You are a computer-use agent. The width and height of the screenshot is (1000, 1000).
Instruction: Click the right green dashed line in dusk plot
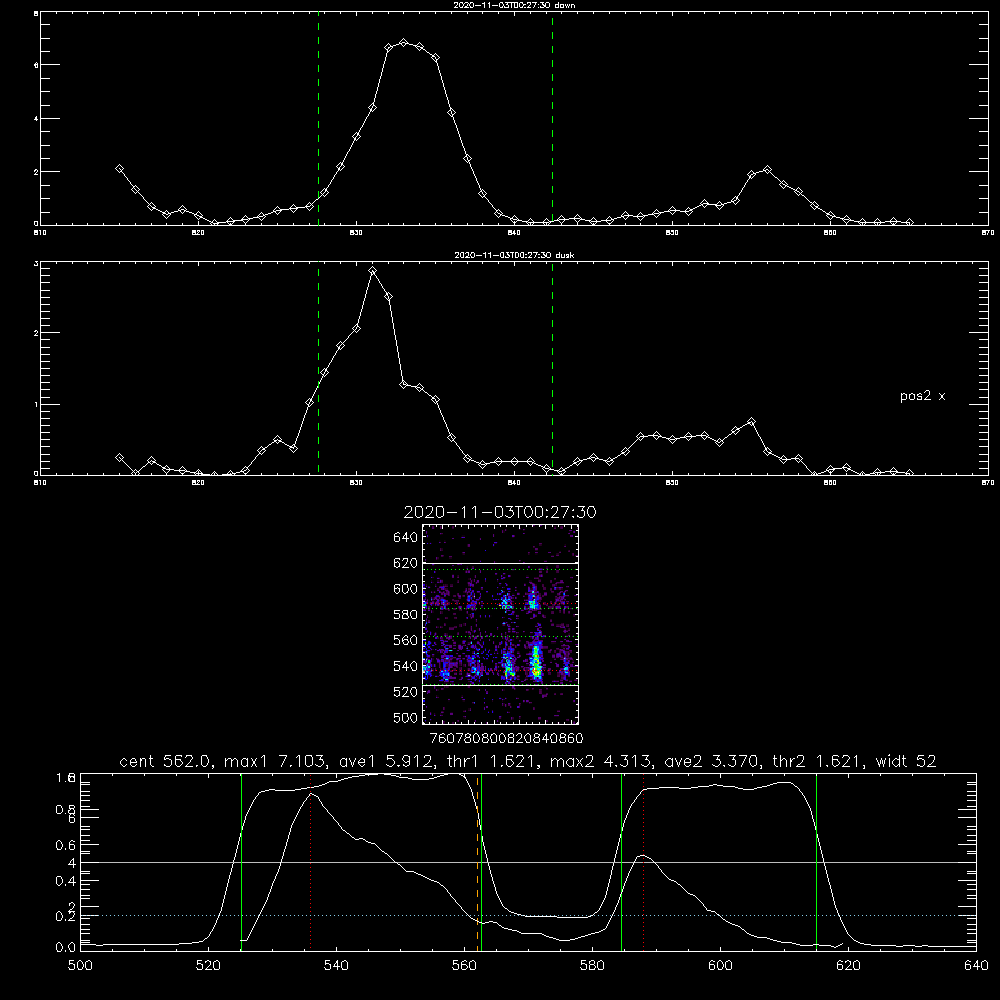552,368
